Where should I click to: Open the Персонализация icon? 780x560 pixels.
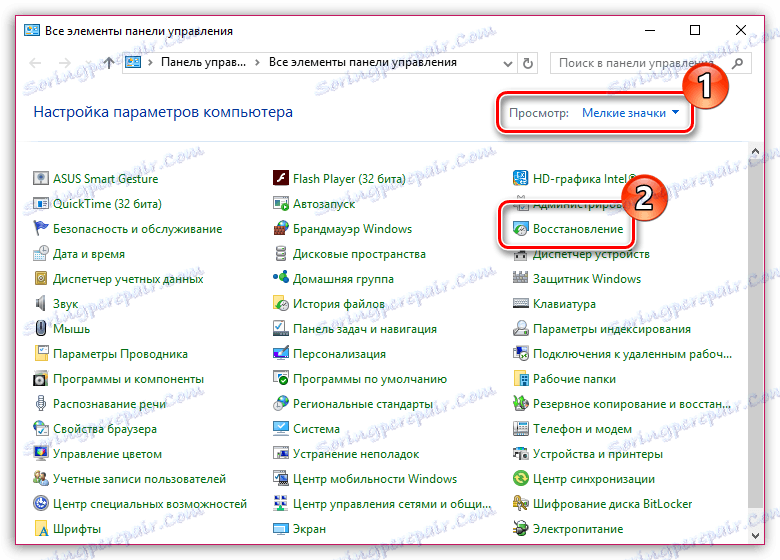(x=281, y=354)
